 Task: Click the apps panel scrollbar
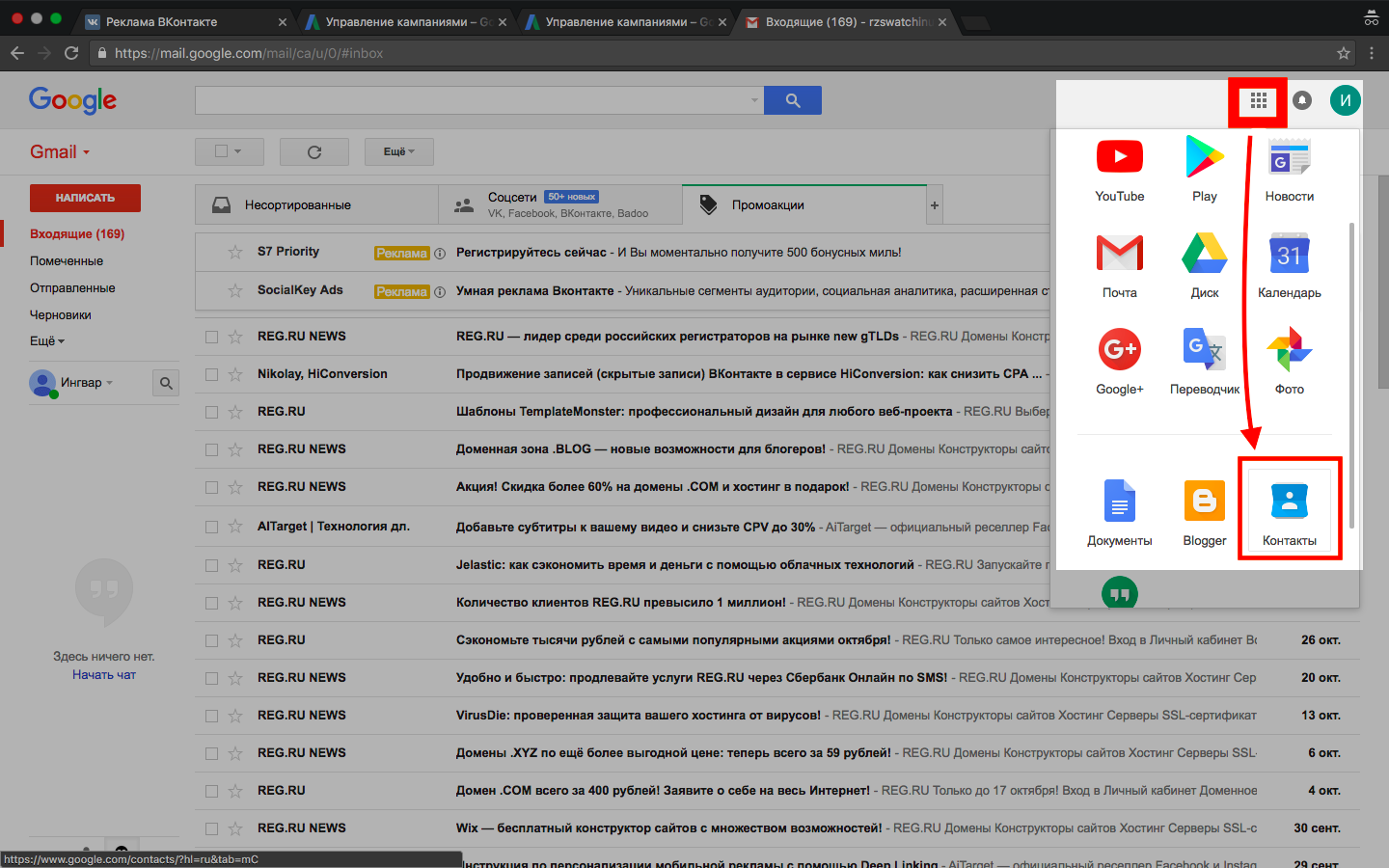point(1351,376)
